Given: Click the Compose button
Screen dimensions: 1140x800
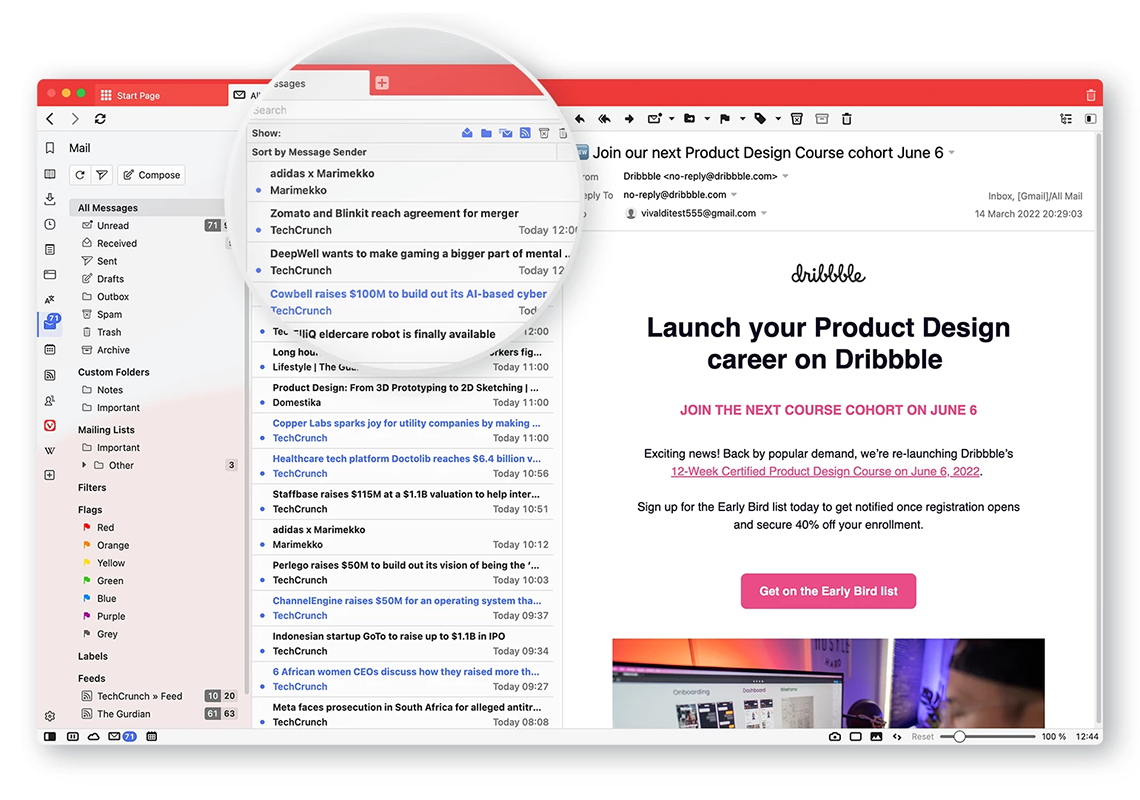Looking at the screenshot, I should 151,175.
